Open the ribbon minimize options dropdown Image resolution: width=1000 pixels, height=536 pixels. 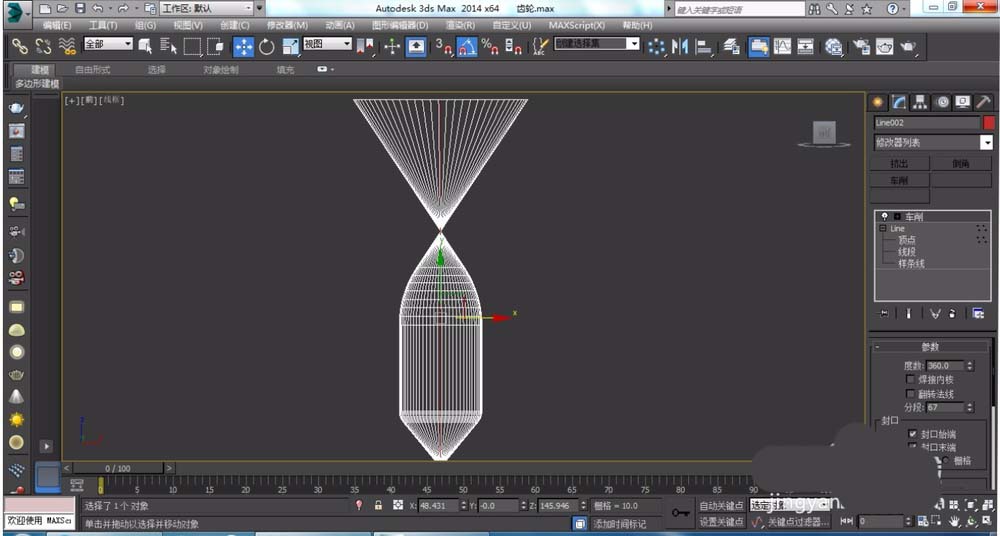(326, 69)
